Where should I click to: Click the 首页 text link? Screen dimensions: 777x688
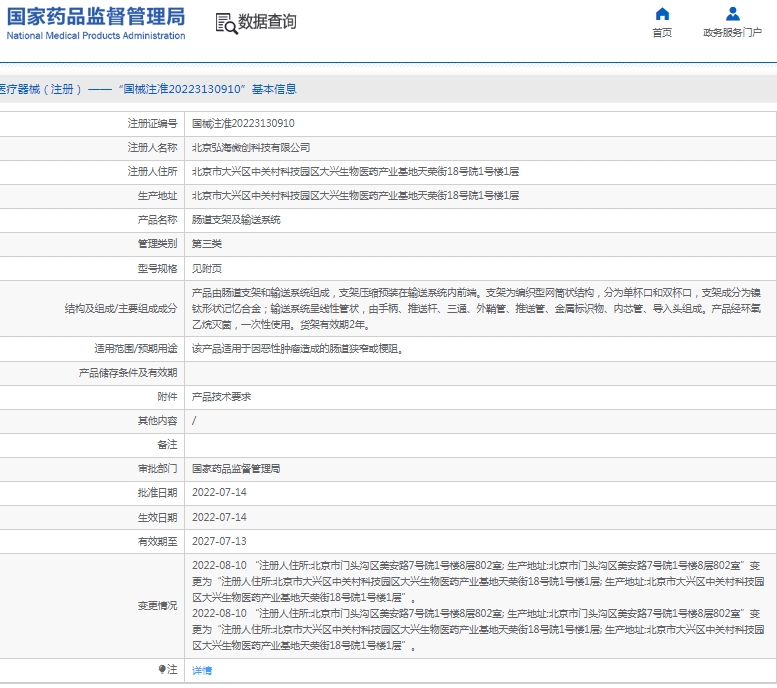(662, 33)
